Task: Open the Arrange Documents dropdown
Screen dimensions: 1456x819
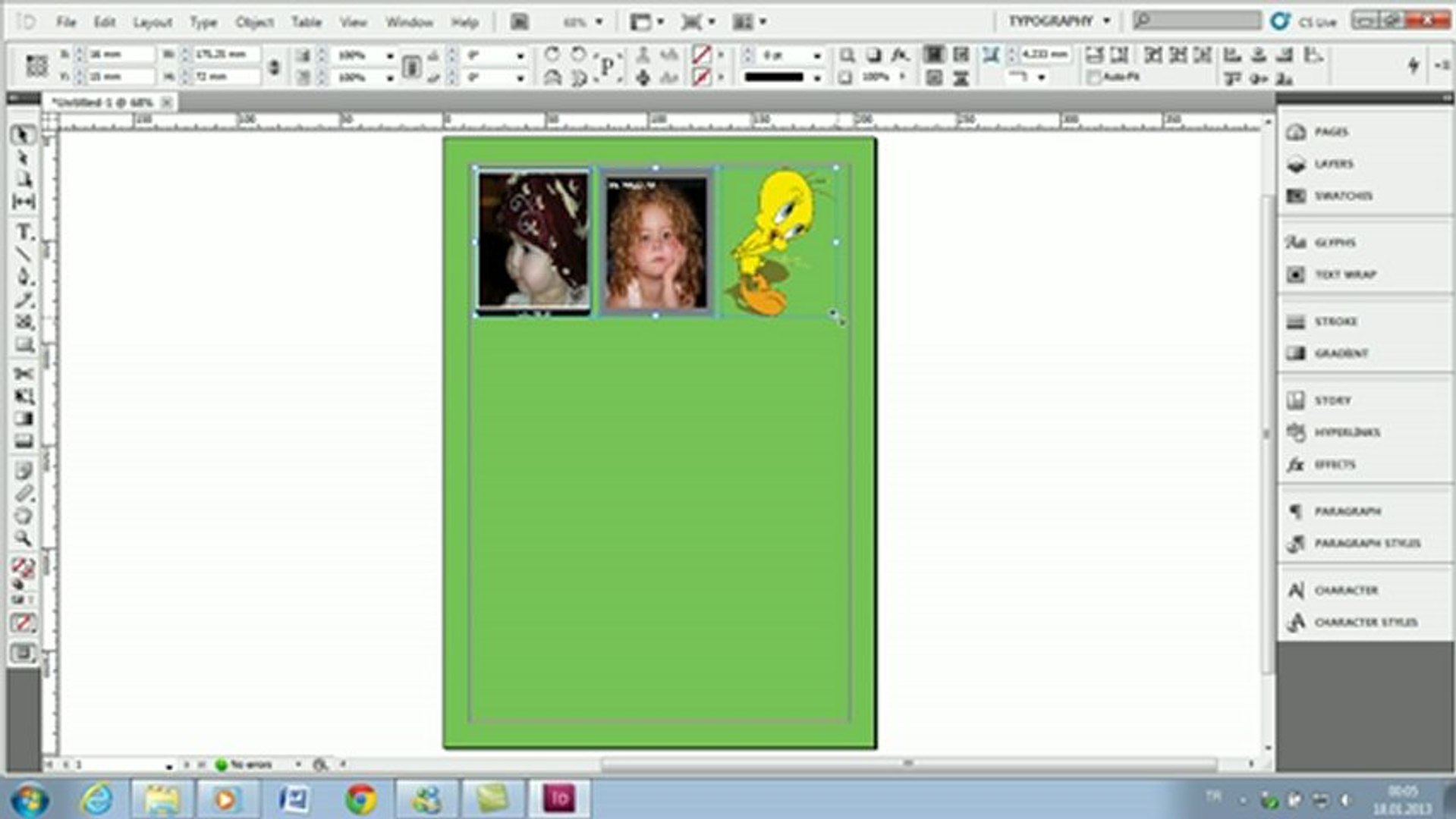Action: click(x=749, y=22)
